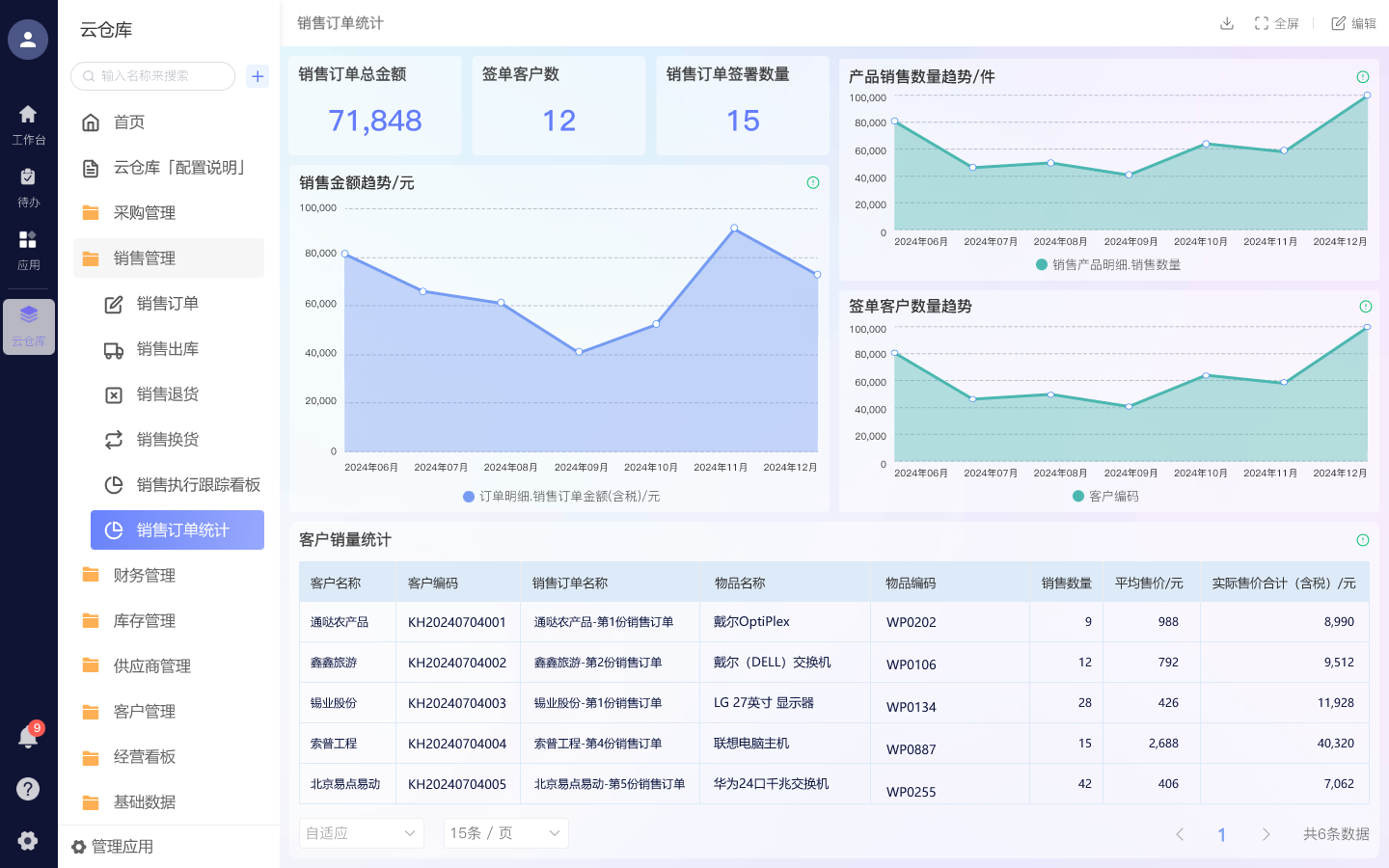Open 15条/页 page size dropdown

[x=506, y=833]
